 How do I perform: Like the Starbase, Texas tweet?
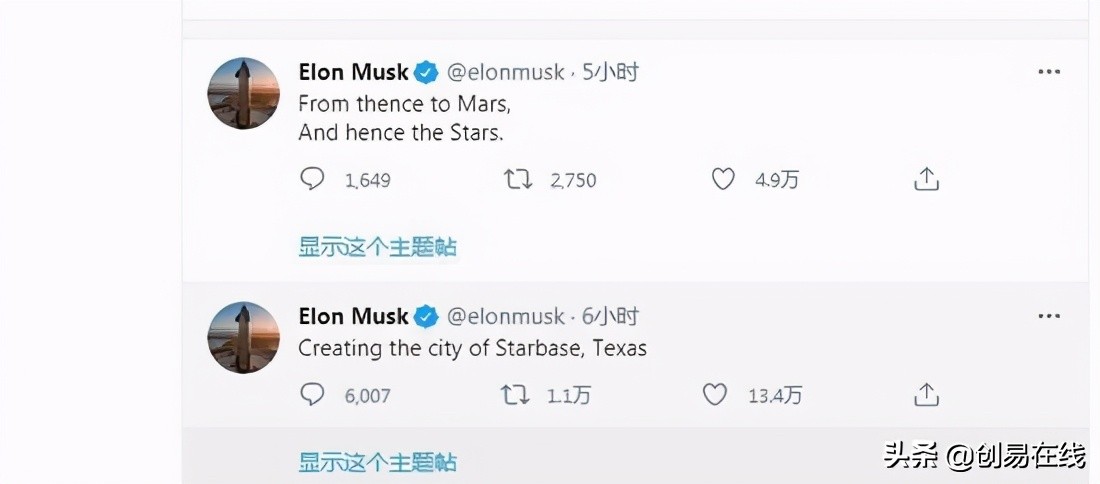tap(714, 395)
